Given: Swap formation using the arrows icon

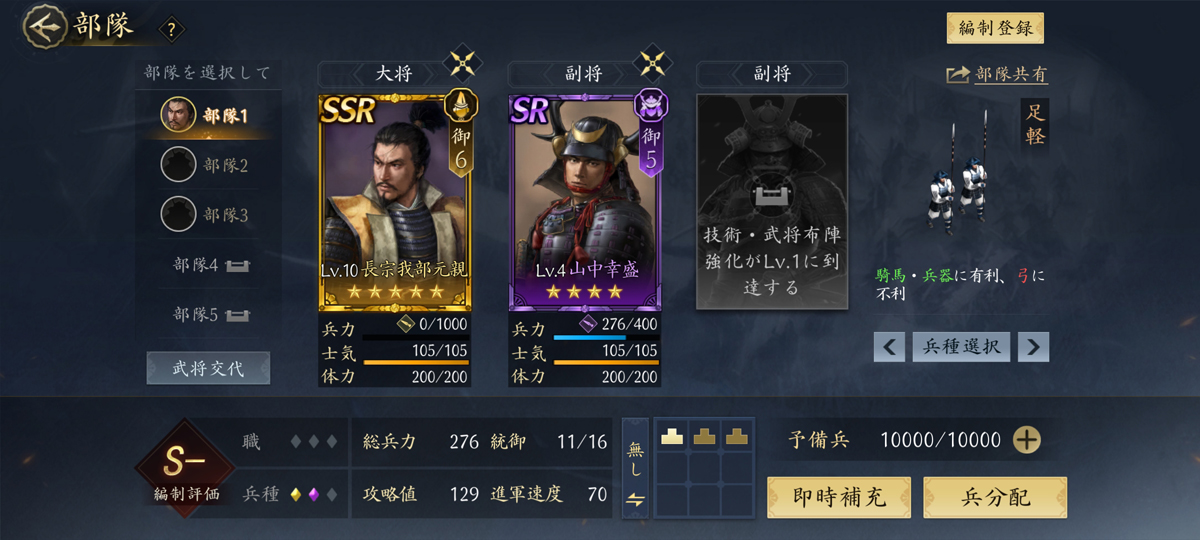Looking at the screenshot, I should pos(635,500).
